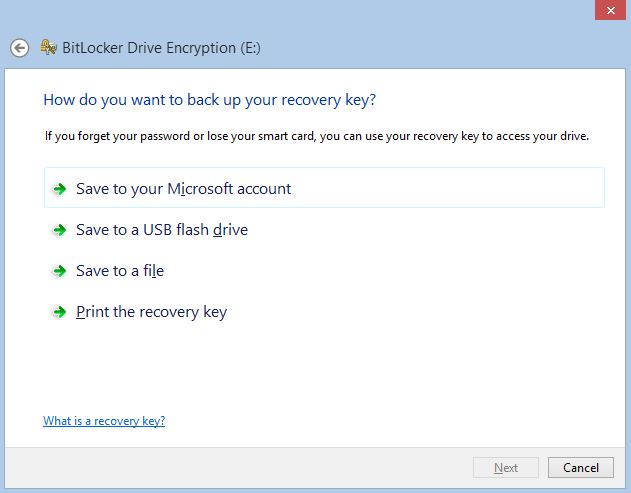Click the BitLocker lock and keys icon

click(48, 47)
